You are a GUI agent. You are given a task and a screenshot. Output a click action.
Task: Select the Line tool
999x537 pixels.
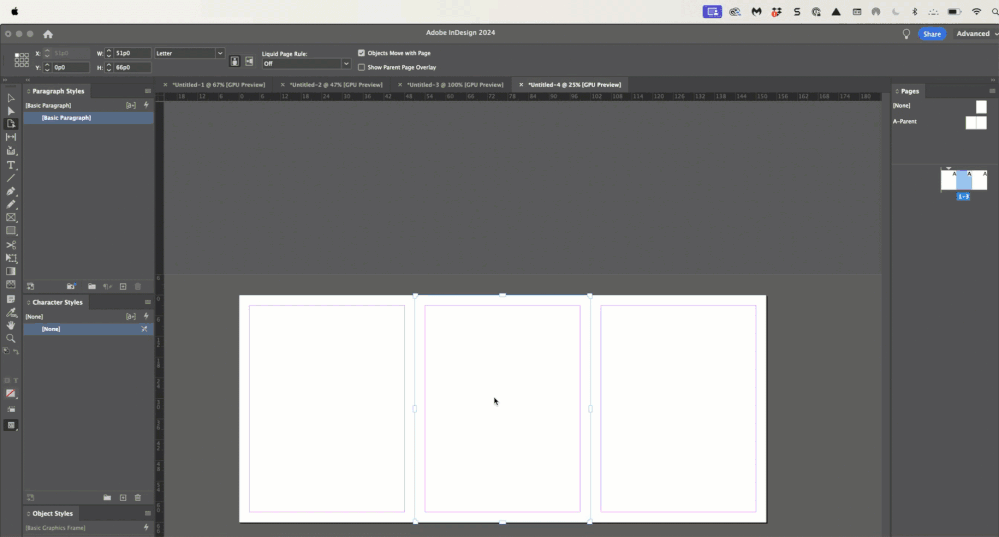click(11, 178)
